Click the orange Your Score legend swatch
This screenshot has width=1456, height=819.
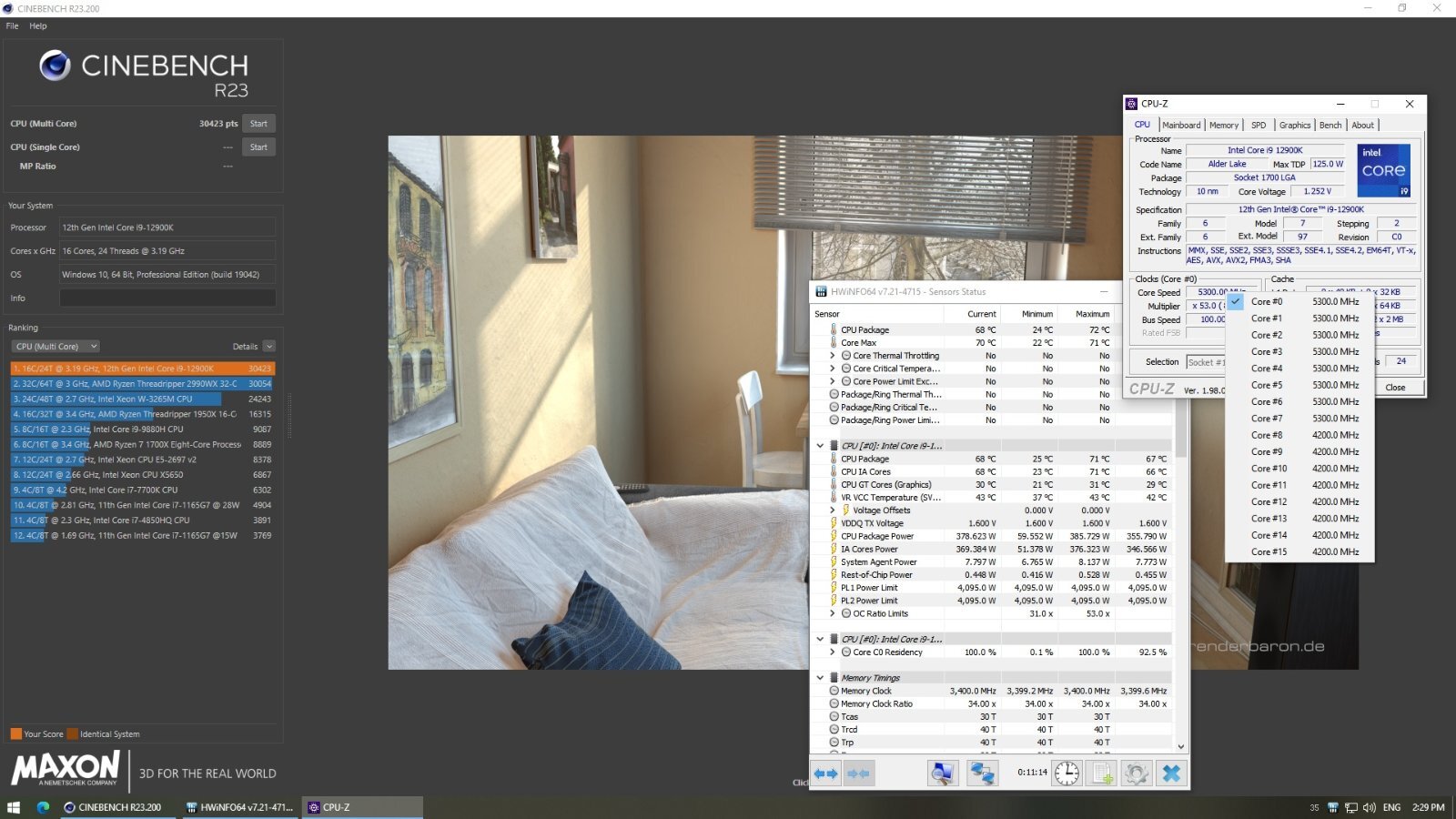15,733
